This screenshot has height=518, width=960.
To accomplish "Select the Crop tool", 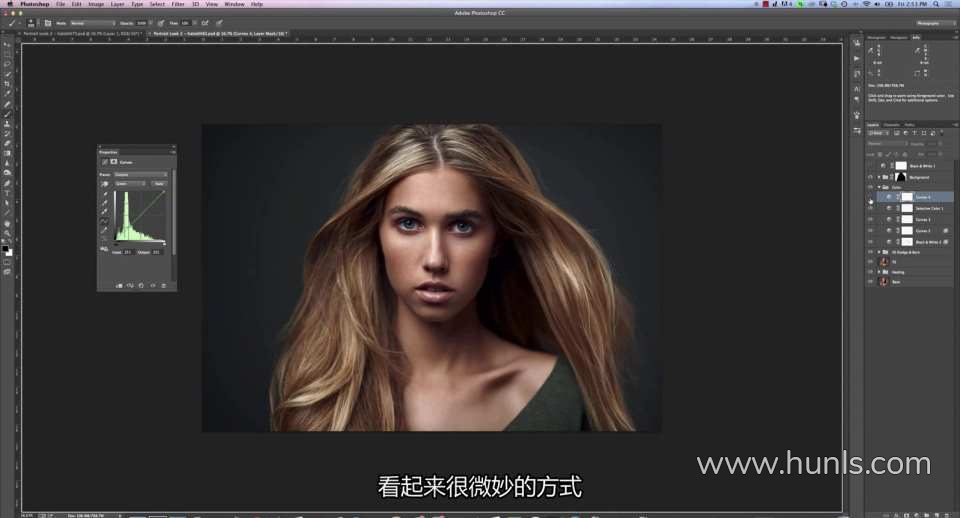I will (7, 84).
